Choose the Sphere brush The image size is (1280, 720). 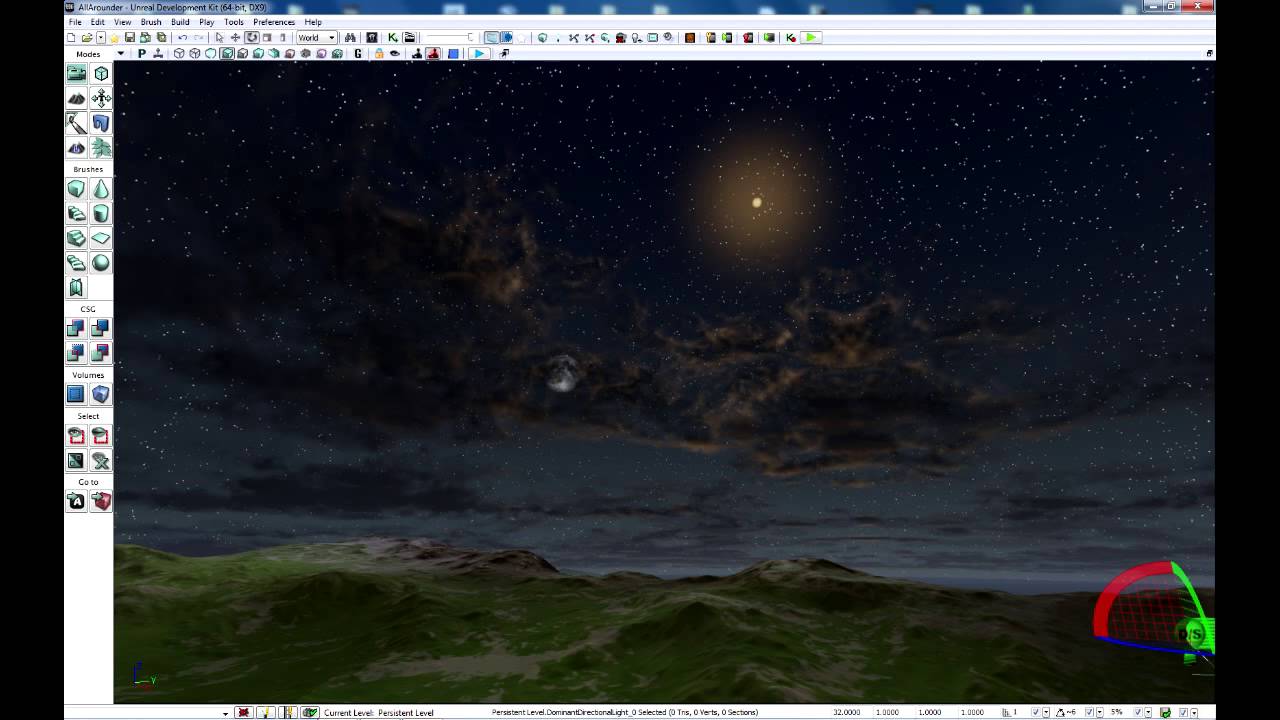click(101, 263)
